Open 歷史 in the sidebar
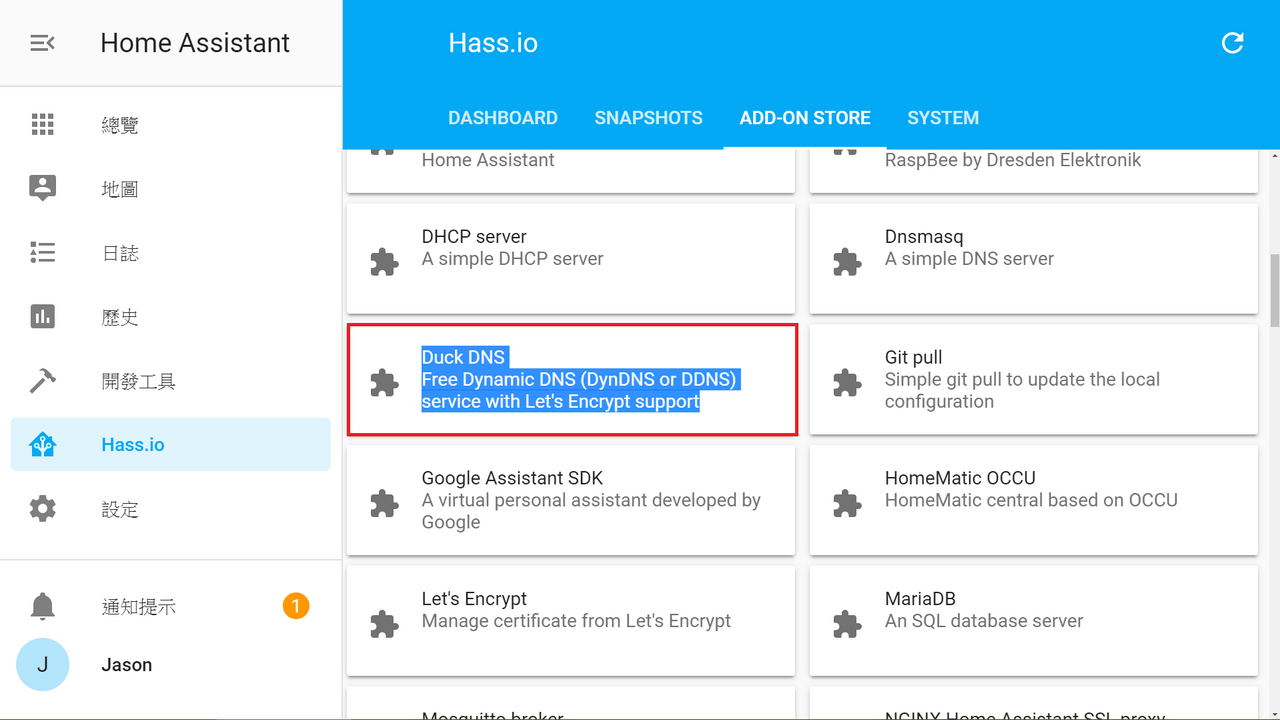Image resolution: width=1280 pixels, height=720 pixels. click(x=171, y=317)
